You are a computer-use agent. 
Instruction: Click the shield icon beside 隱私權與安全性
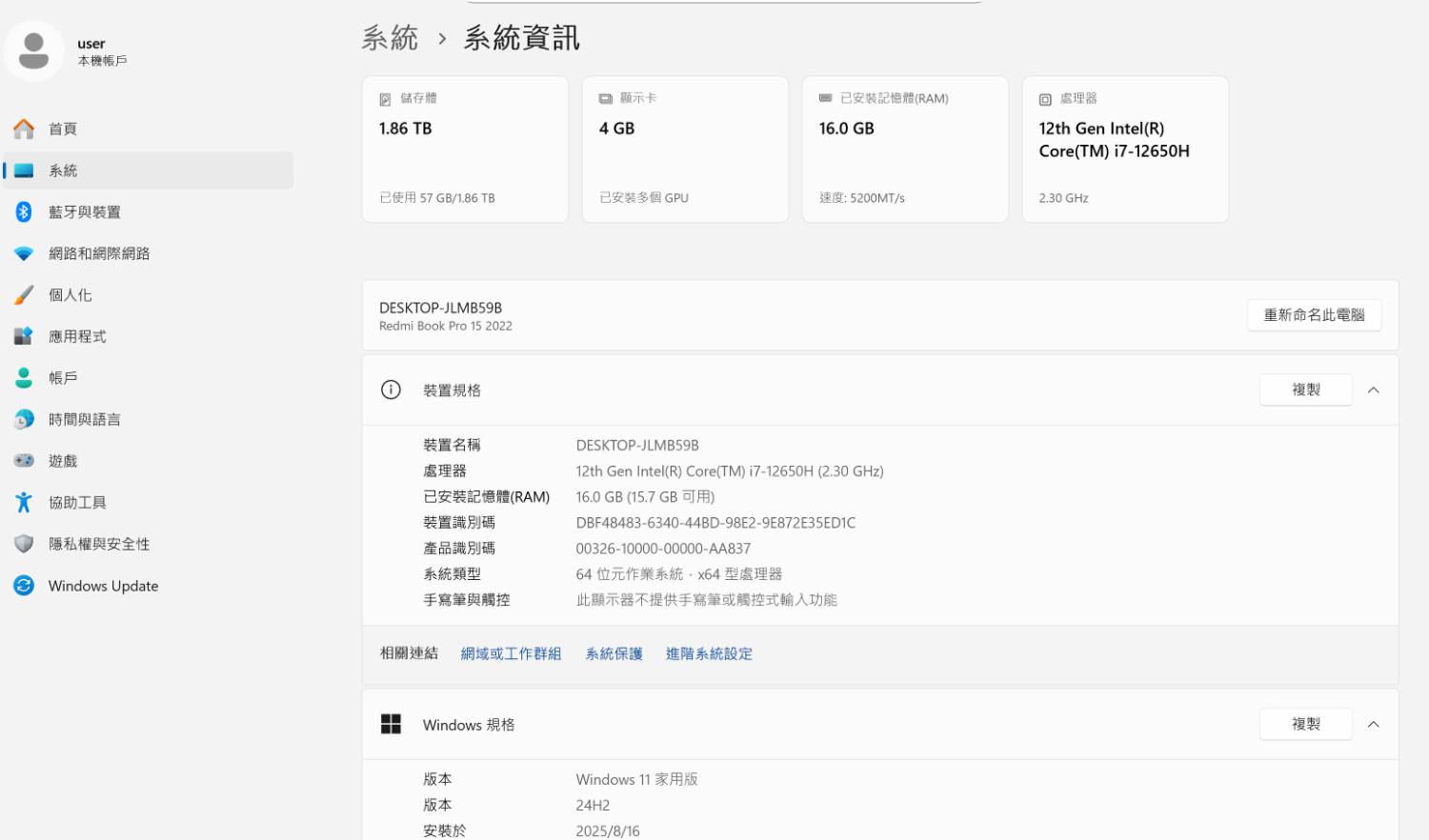(x=24, y=544)
